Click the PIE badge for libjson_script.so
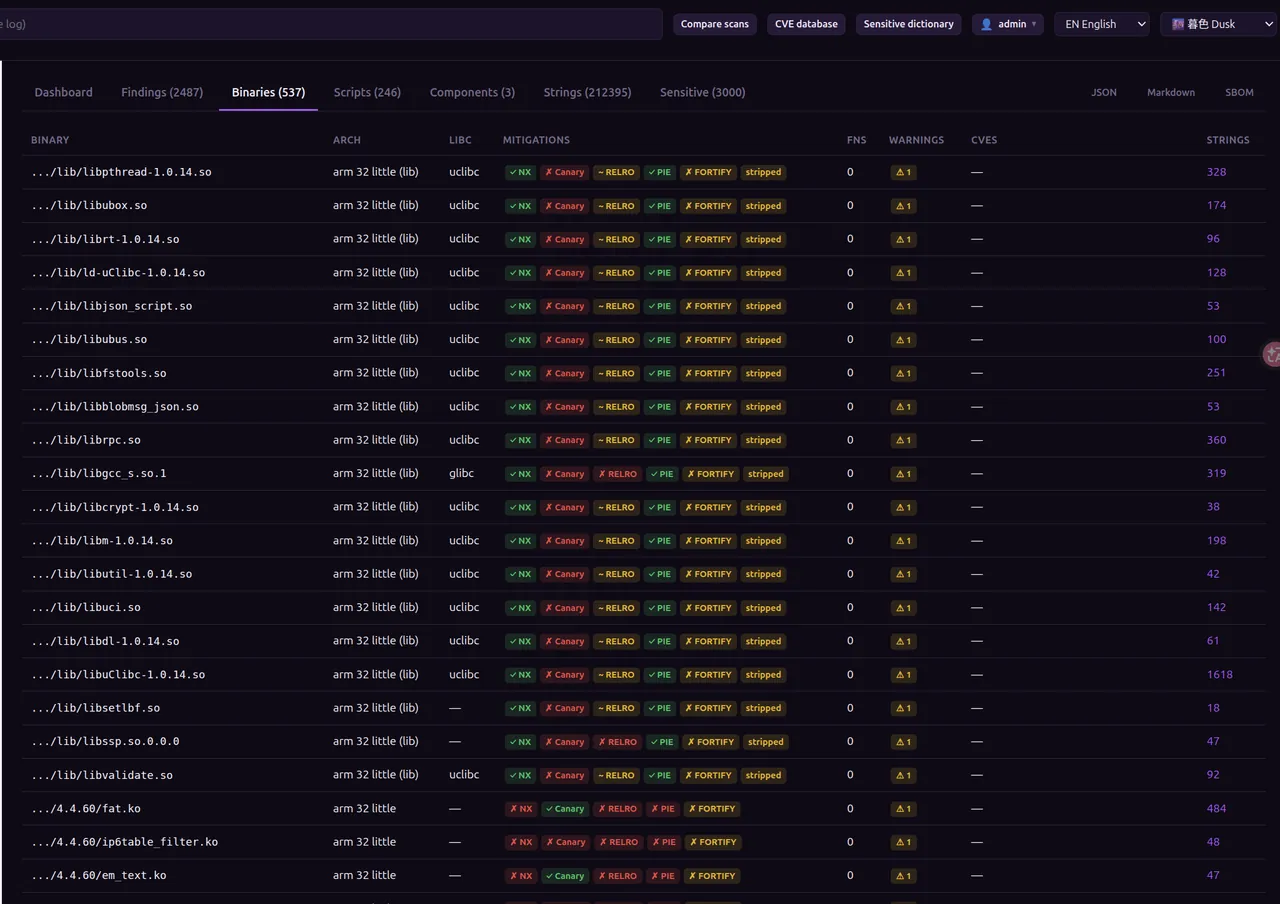 659,306
